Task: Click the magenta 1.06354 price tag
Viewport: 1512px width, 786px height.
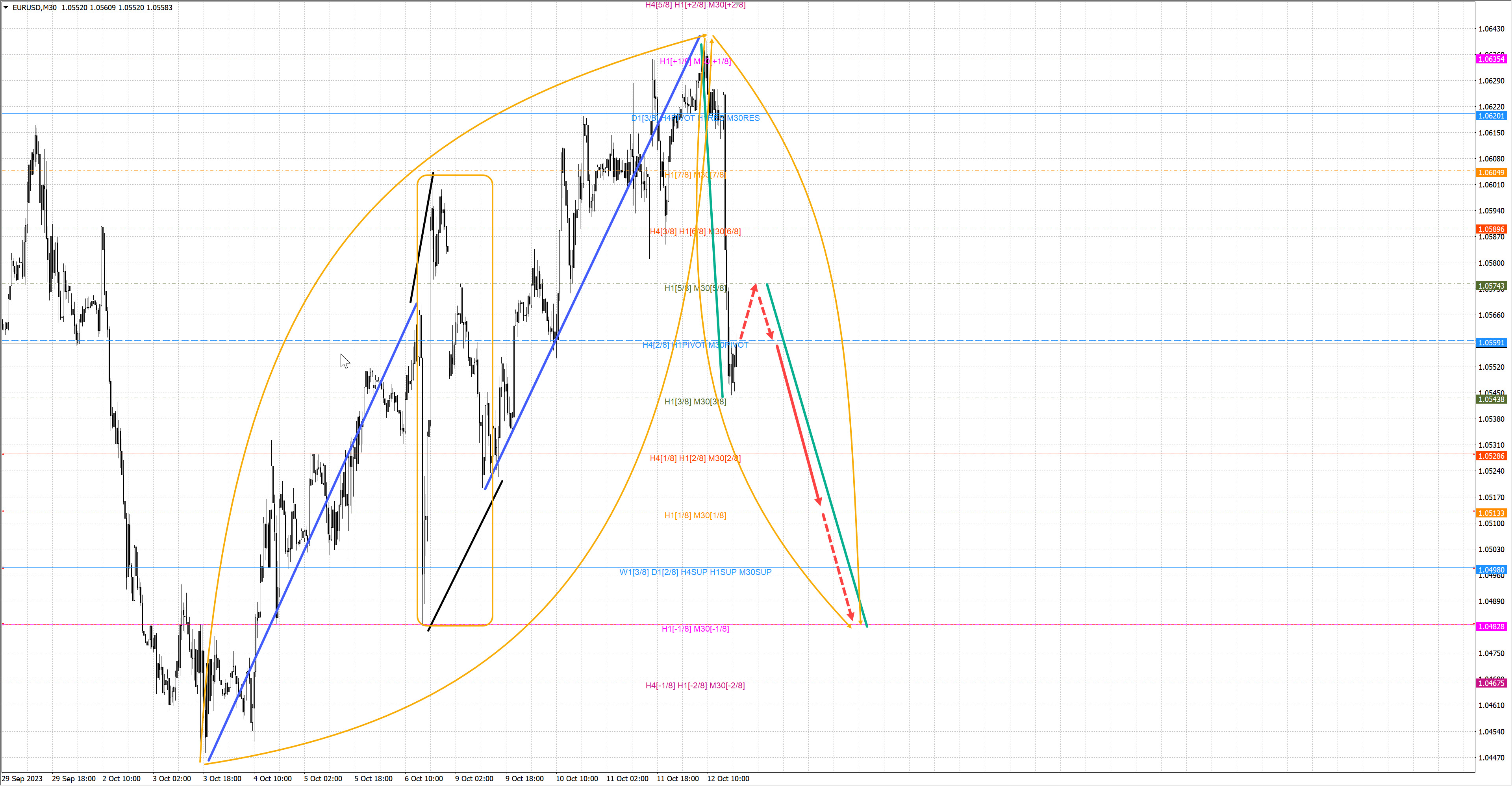Action: (1491, 59)
